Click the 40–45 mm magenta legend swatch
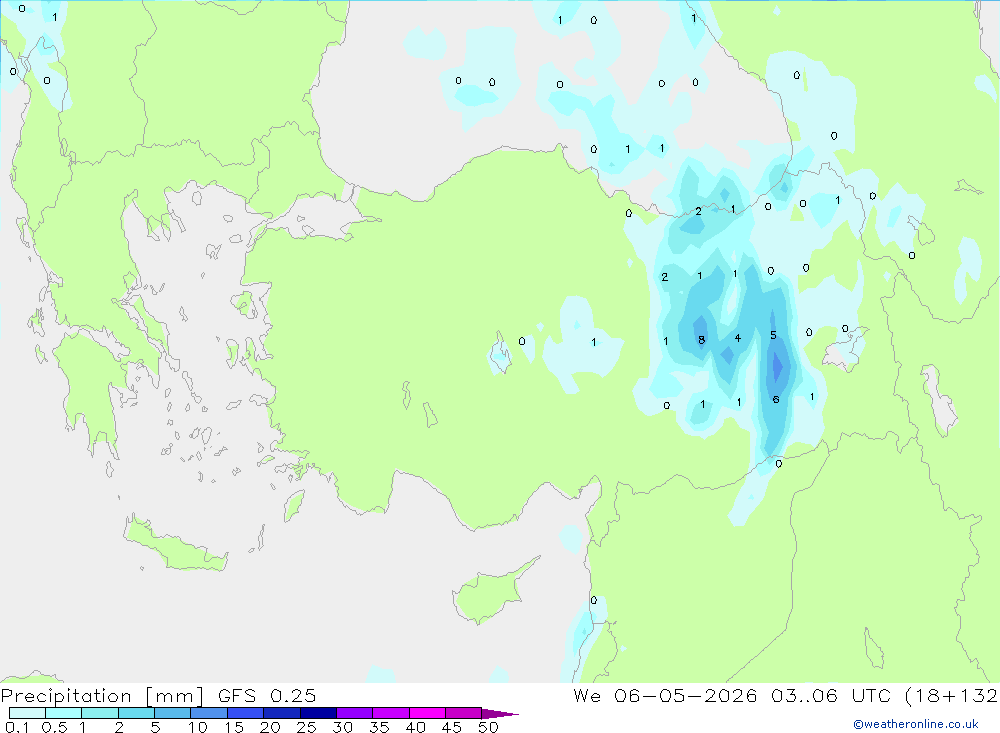The height and width of the screenshot is (733, 1000). (427, 713)
